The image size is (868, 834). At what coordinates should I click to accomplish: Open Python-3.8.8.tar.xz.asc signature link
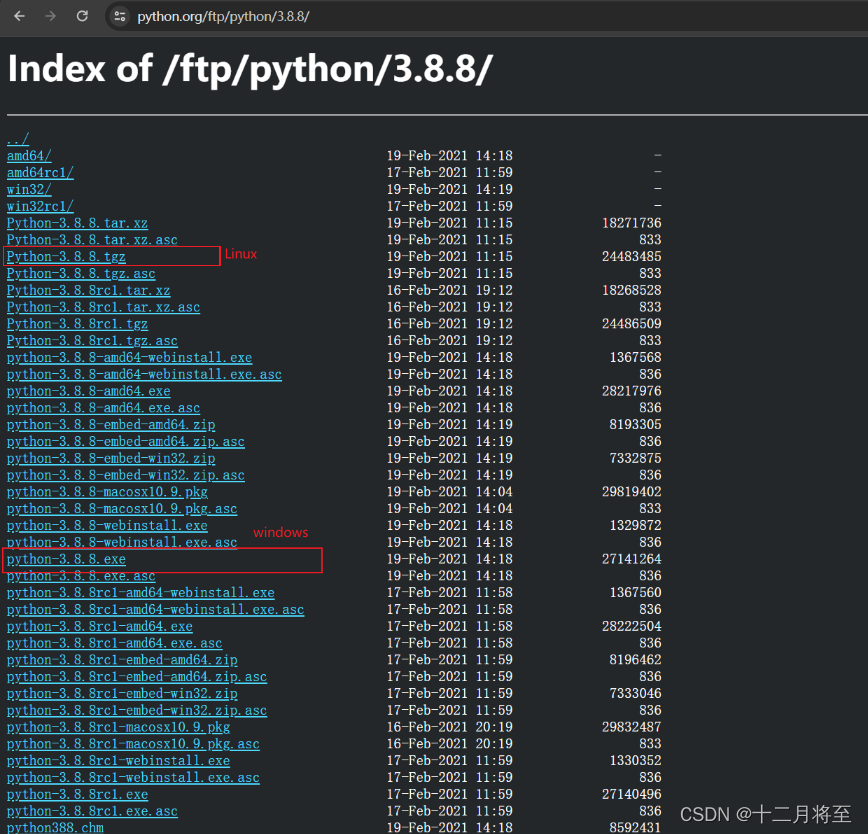point(92,240)
